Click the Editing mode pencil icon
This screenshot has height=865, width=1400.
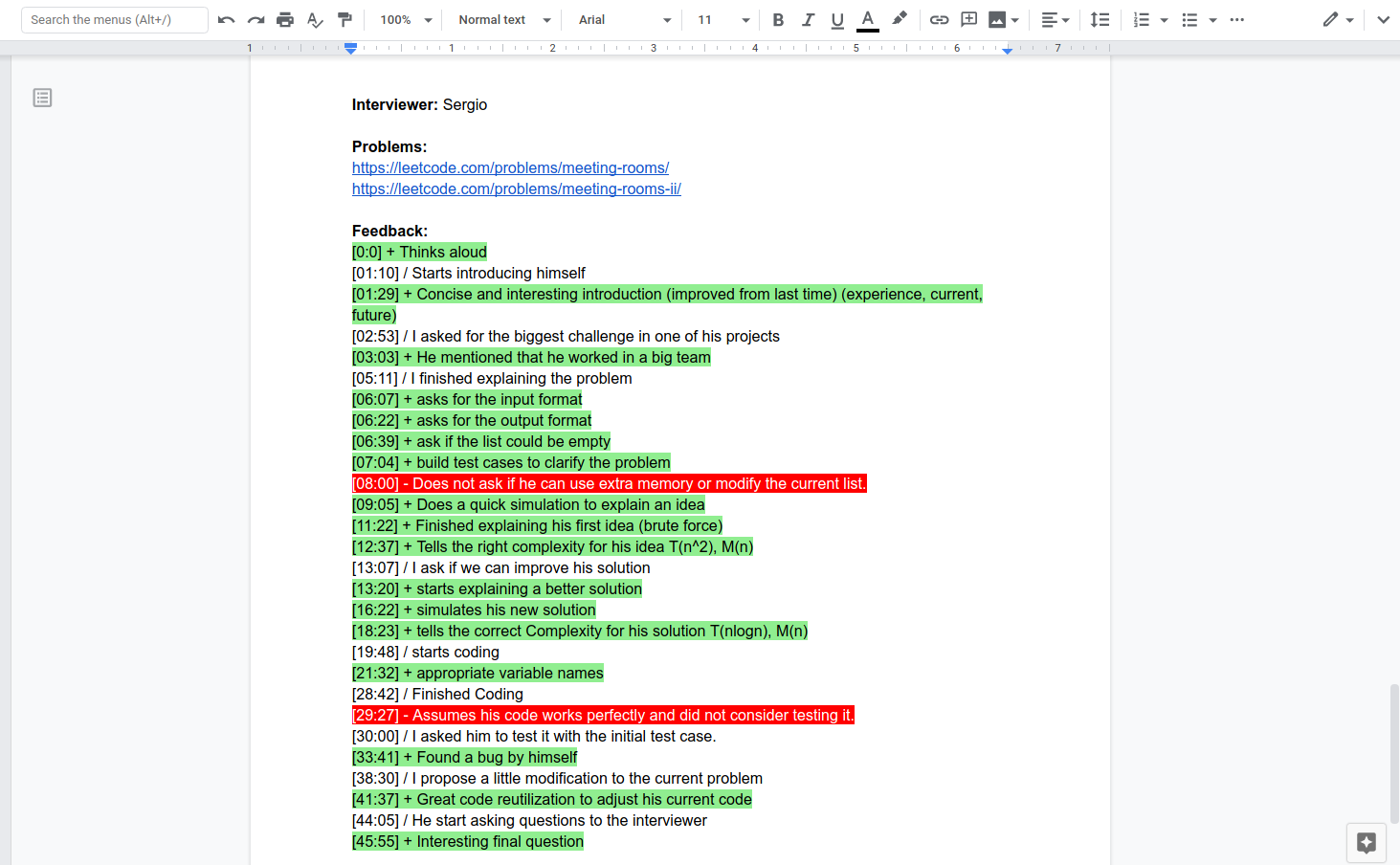click(1330, 20)
